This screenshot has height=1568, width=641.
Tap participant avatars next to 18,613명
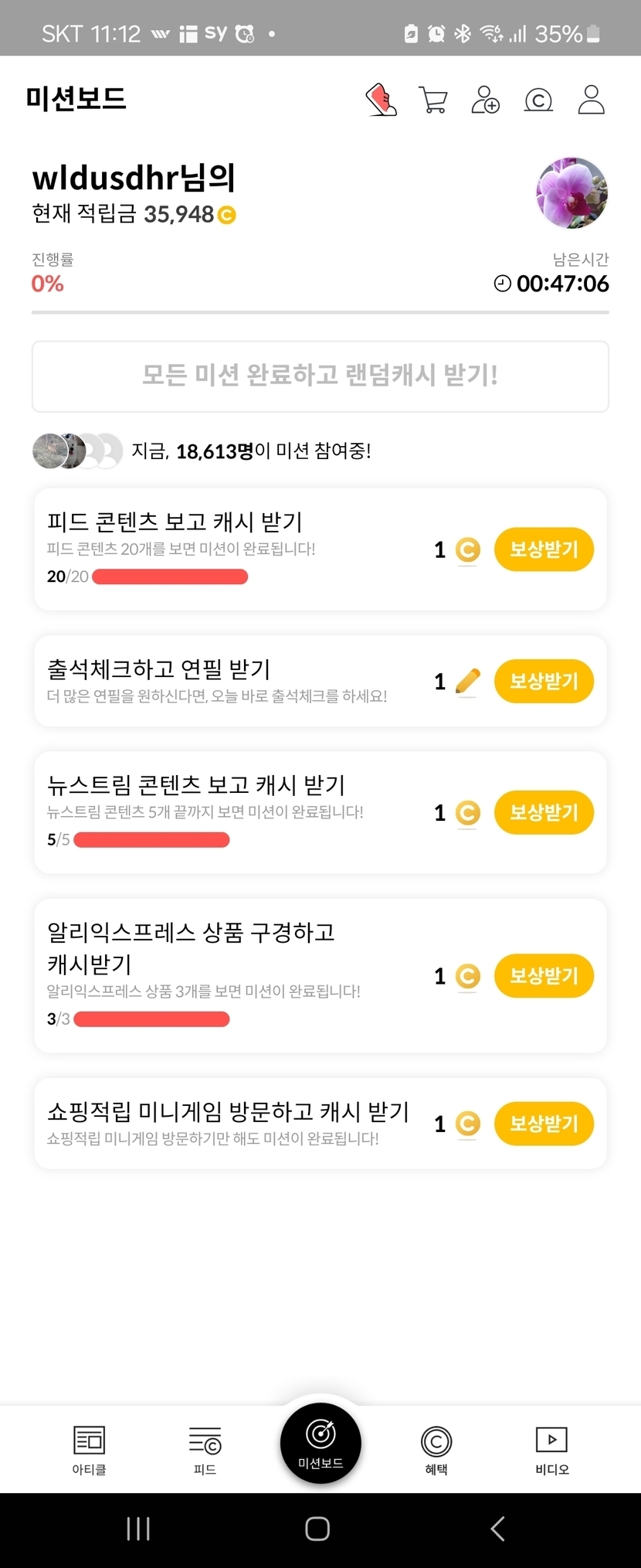(x=77, y=451)
